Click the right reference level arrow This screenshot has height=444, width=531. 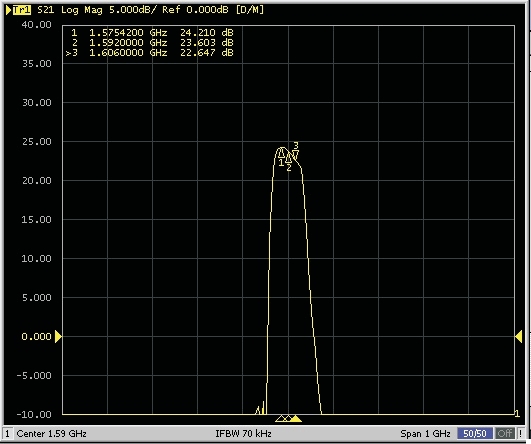[518, 336]
